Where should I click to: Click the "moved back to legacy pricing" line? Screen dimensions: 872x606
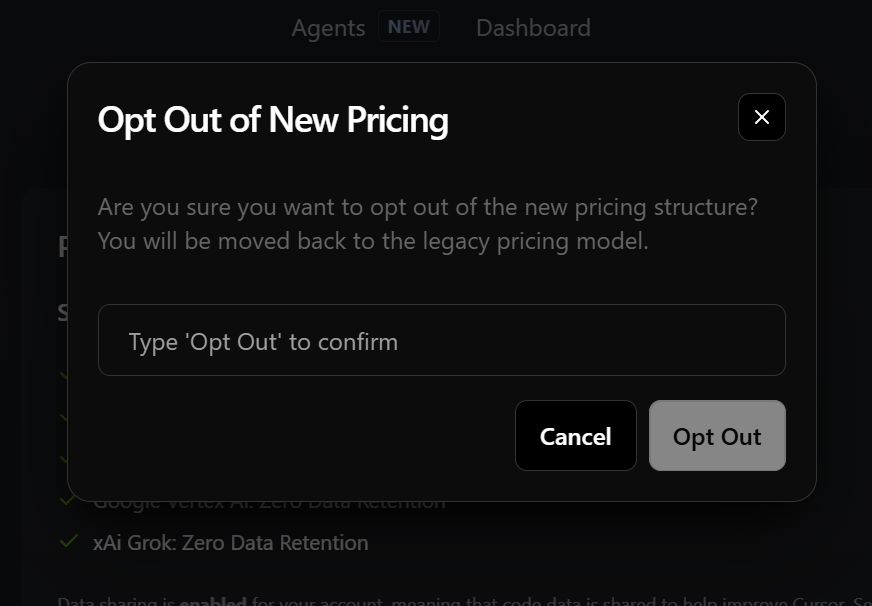click(373, 241)
